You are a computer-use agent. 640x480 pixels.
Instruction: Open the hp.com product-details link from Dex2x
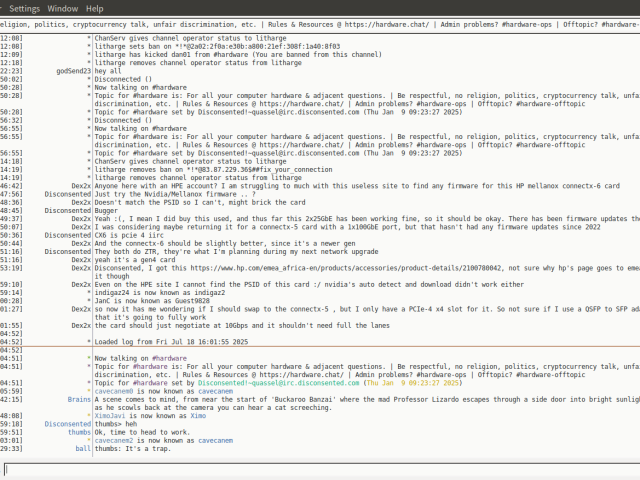click(x=346, y=268)
